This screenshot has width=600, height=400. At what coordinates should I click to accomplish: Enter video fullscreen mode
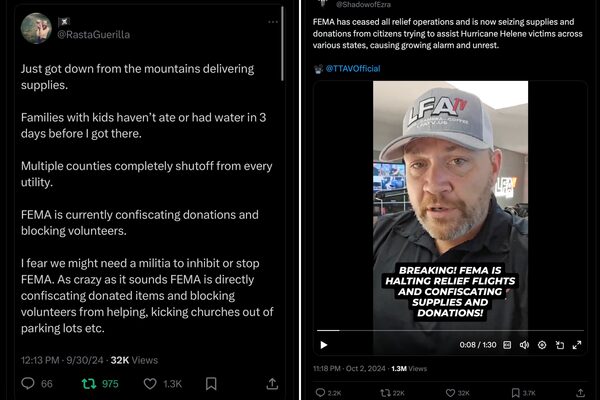[x=575, y=345]
